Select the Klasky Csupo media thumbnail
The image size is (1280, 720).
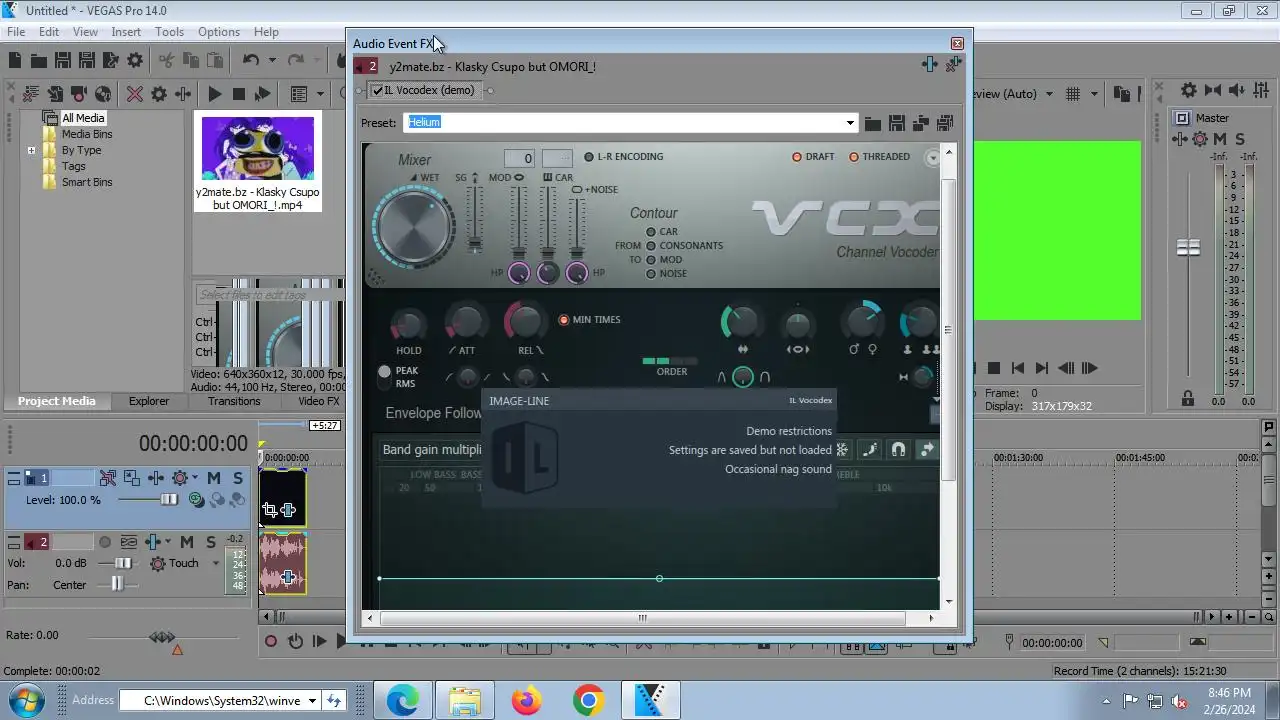pos(258,148)
